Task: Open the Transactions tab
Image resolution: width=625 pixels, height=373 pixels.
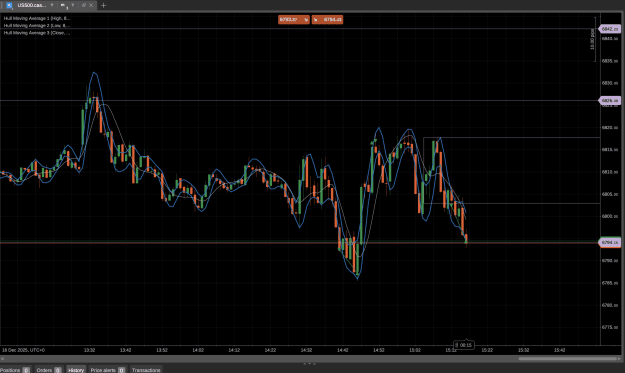Action: click(x=146, y=370)
